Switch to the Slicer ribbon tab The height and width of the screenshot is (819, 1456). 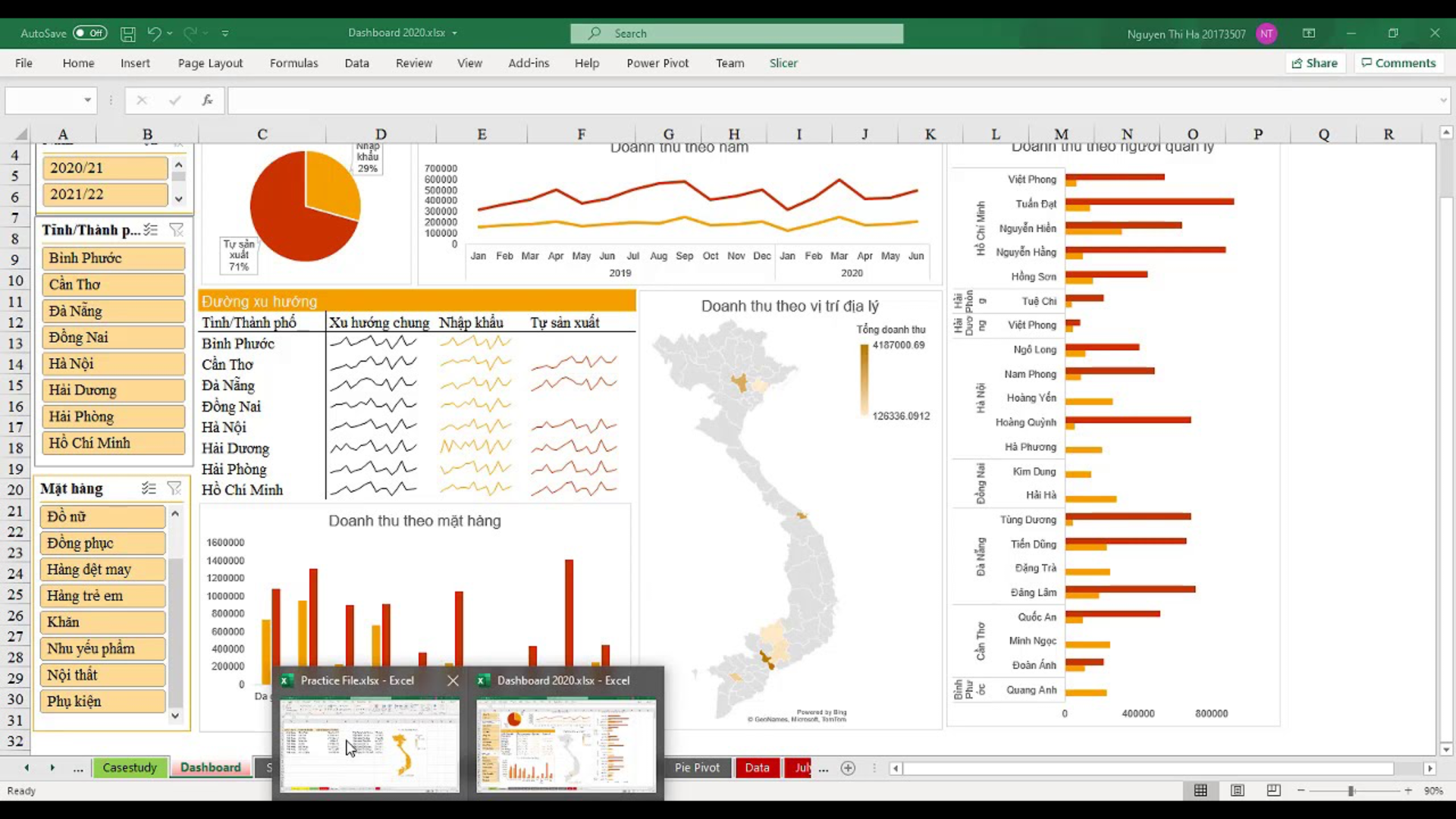point(783,63)
